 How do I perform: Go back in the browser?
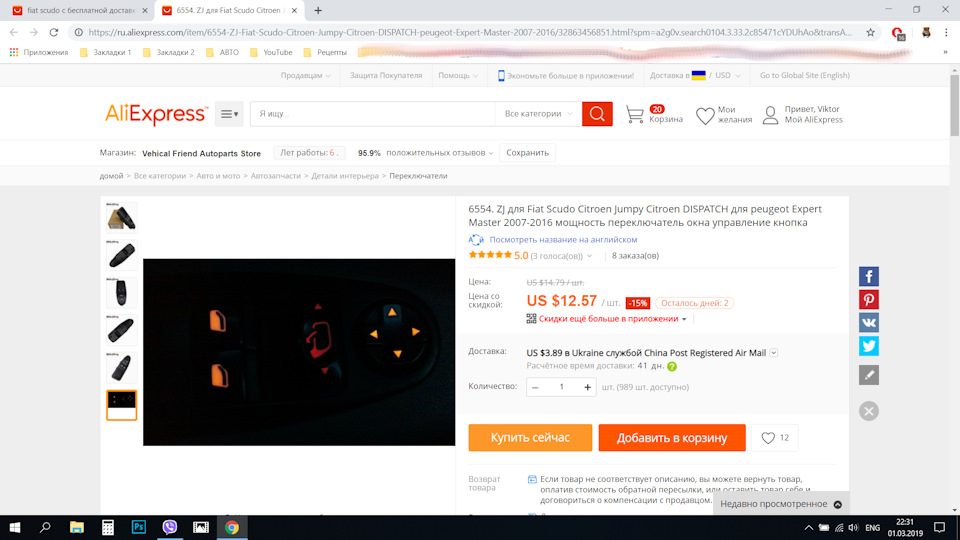point(13,32)
